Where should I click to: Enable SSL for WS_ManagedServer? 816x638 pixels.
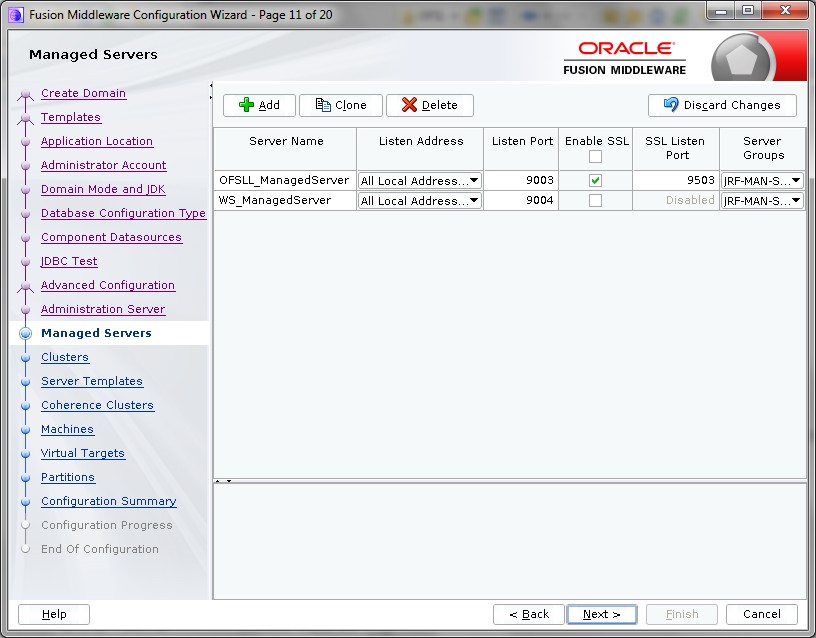(x=595, y=200)
